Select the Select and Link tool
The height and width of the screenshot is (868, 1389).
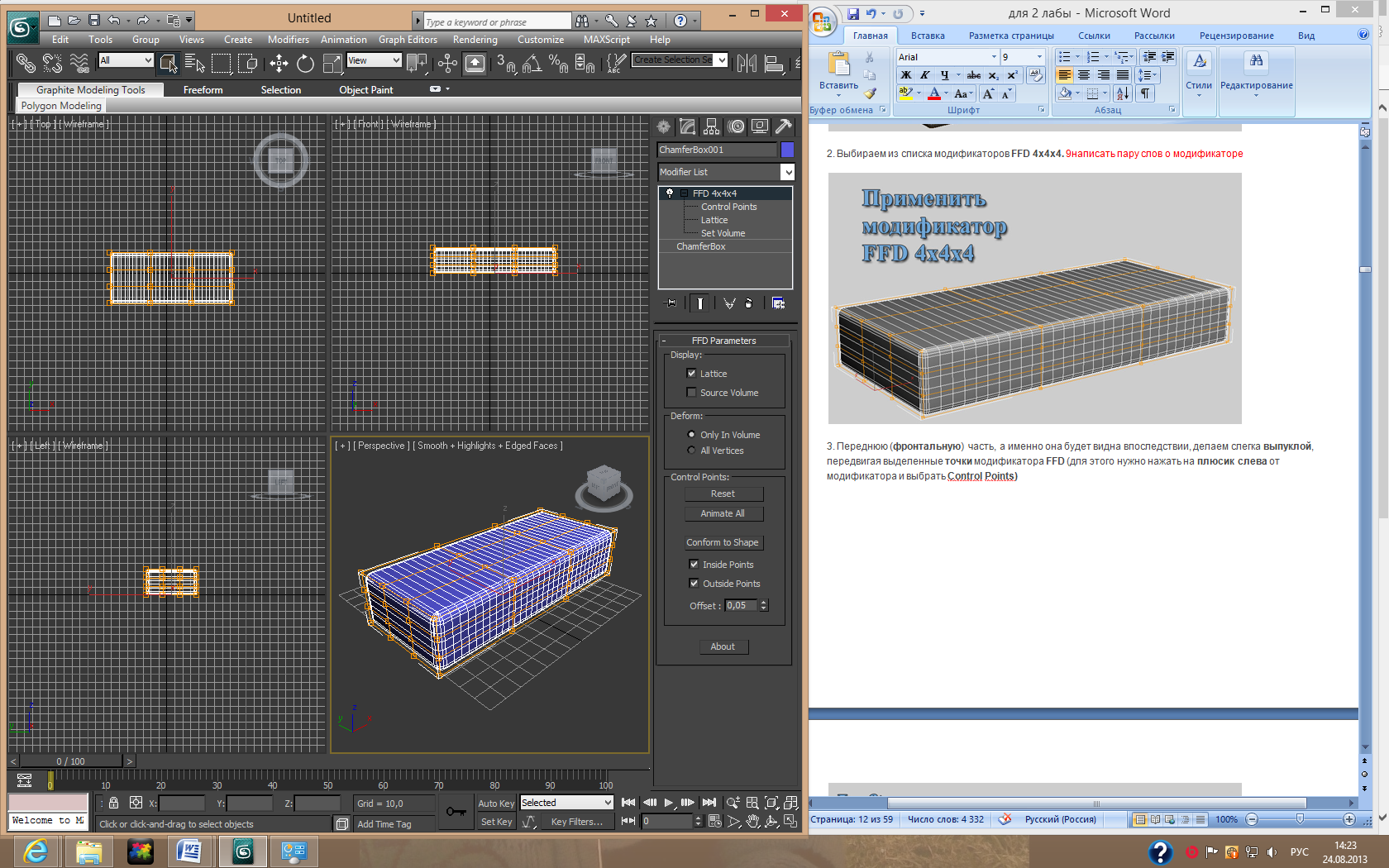pos(26,63)
